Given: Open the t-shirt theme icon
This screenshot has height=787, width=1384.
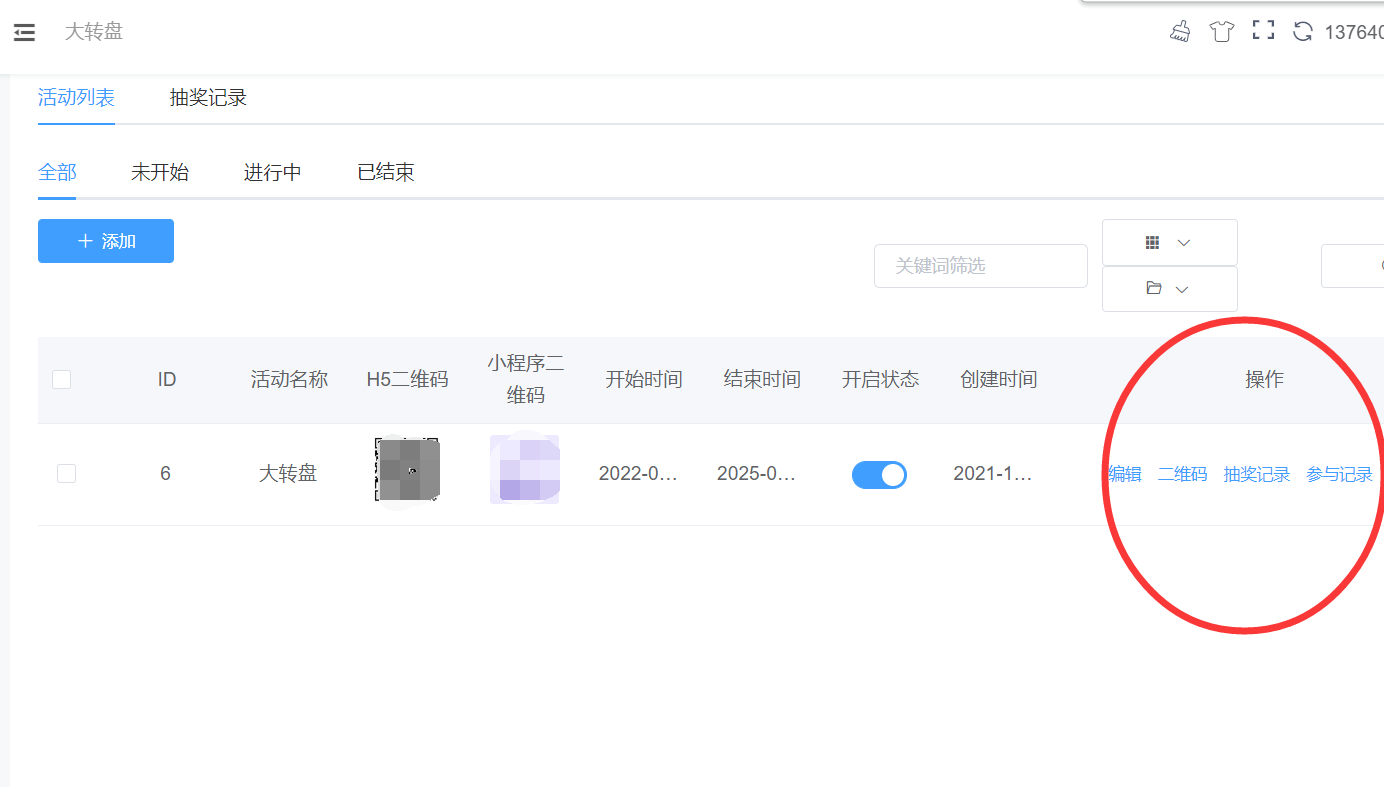Looking at the screenshot, I should 1221,31.
